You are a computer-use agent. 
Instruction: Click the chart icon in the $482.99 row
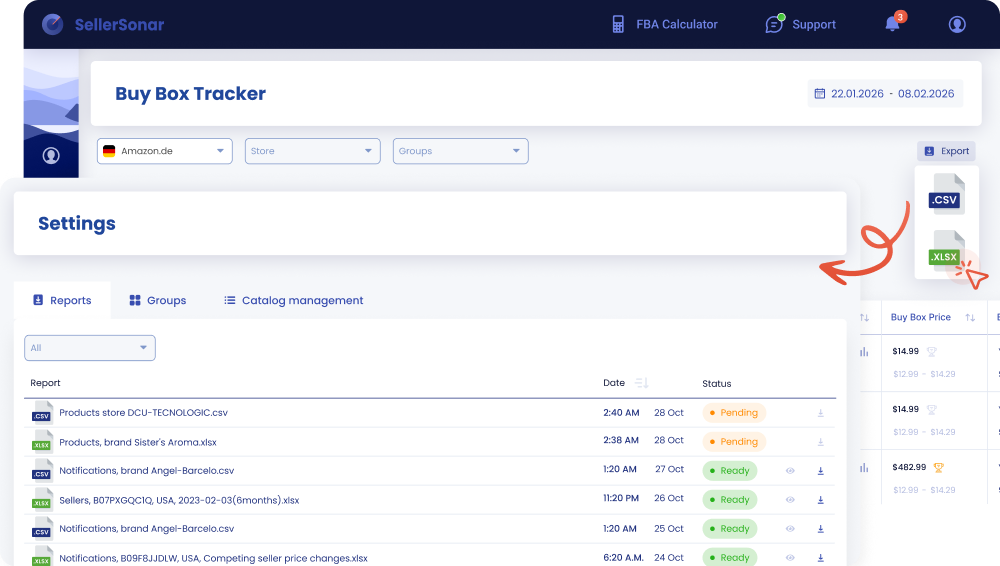coord(864,468)
